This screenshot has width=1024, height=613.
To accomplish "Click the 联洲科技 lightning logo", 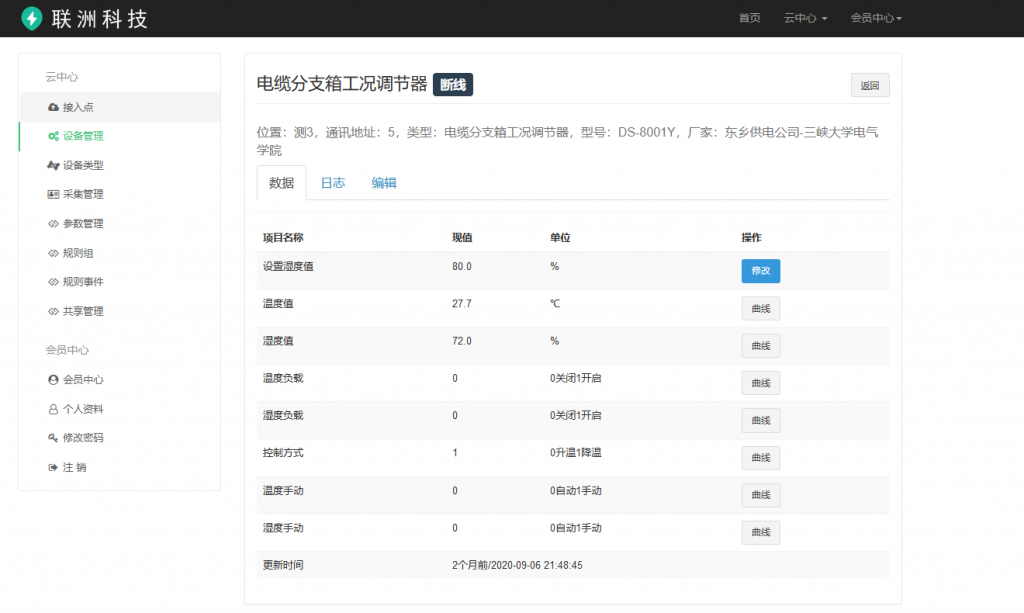I will pyautogui.click(x=32, y=18).
